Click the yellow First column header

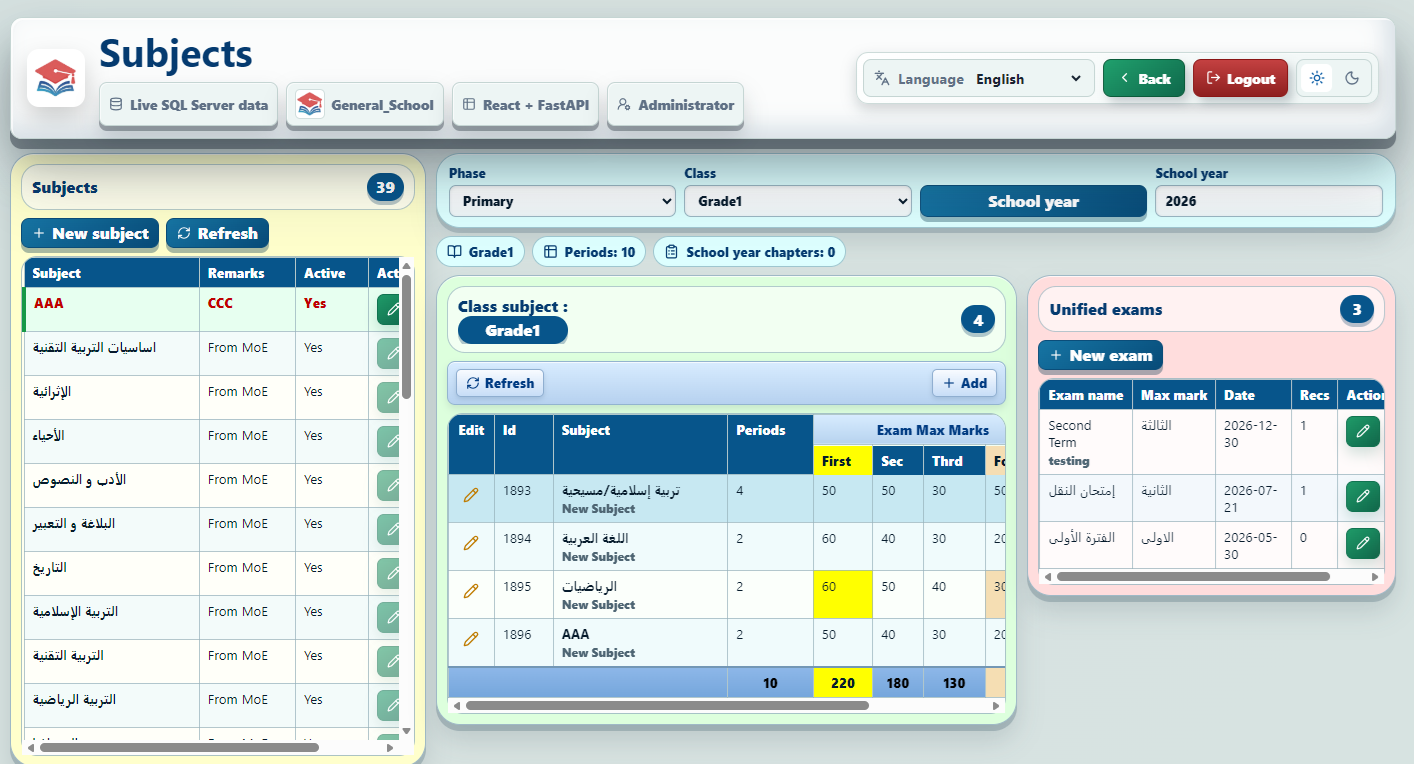(843, 461)
